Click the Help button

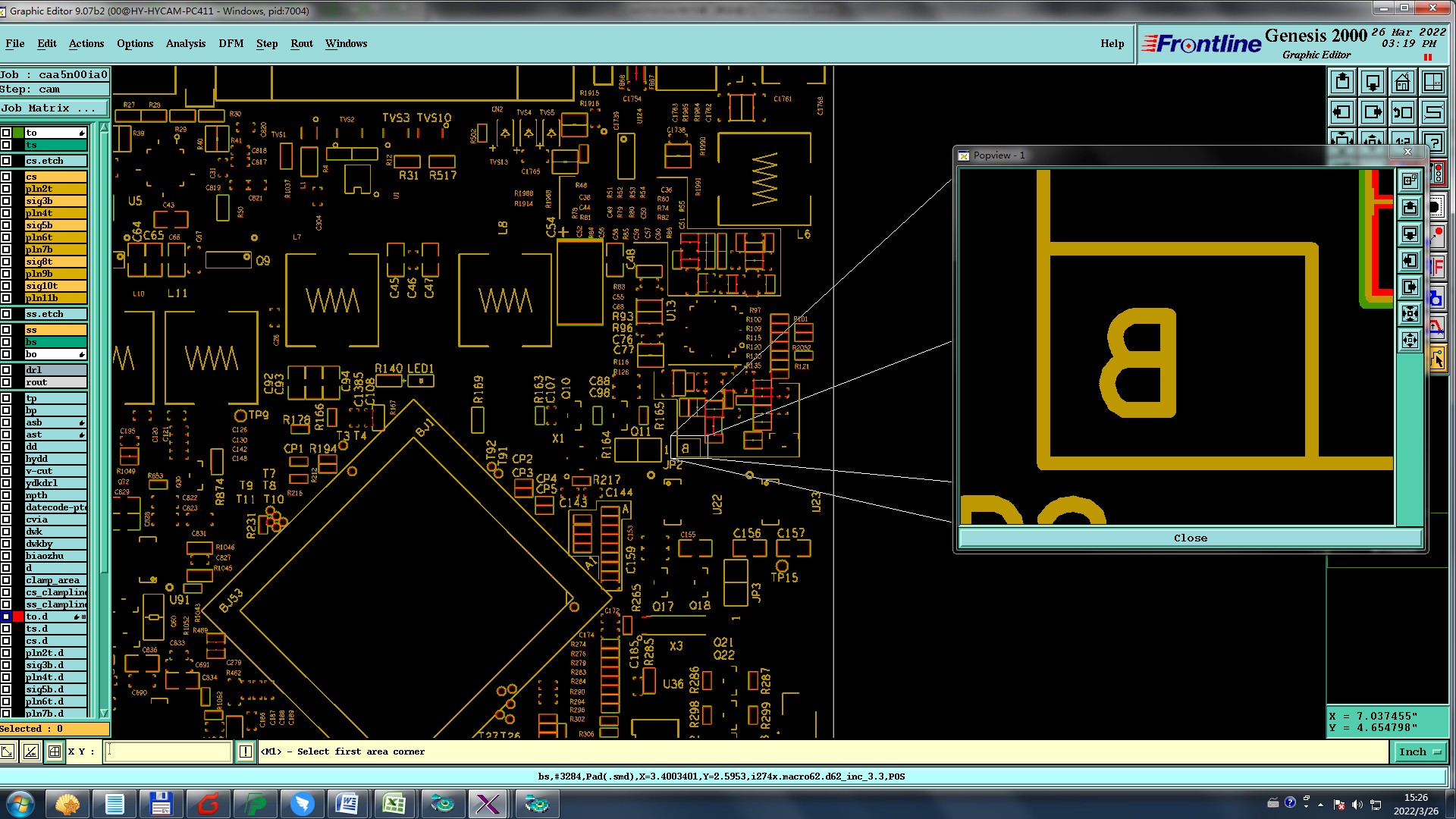[1112, 43]
